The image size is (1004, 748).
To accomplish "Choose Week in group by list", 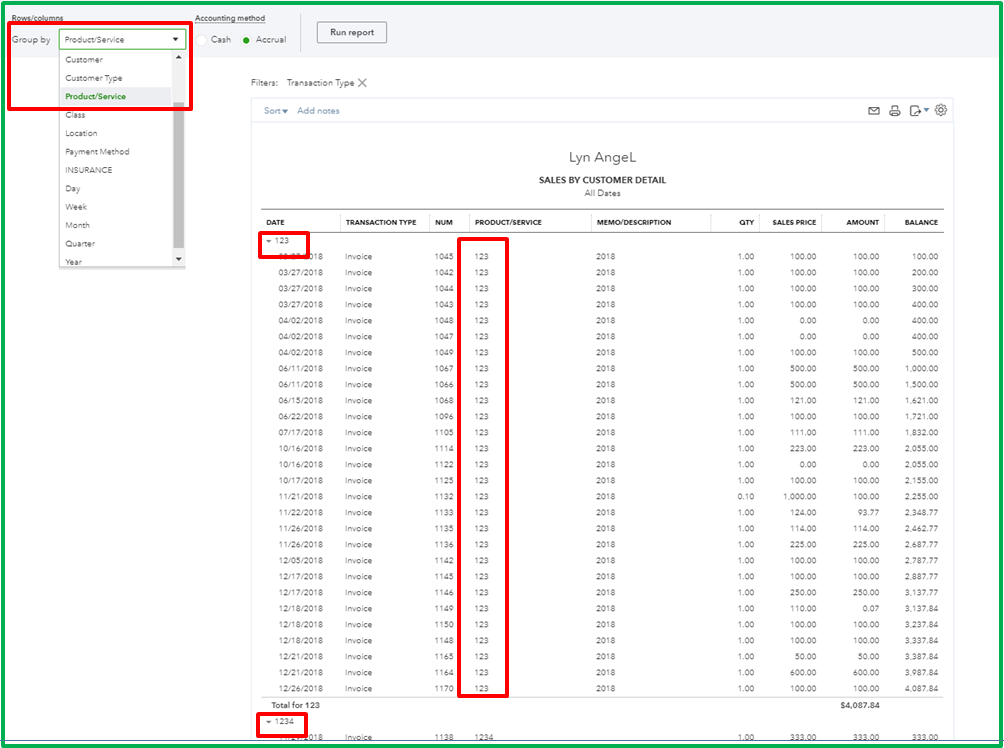I will 76,207.
